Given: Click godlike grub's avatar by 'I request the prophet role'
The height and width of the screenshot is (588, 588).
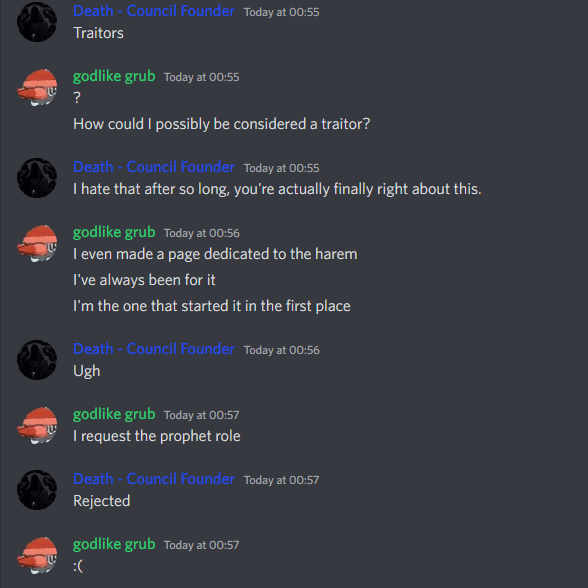Looking at the screenshot, I should (x=37, y=425).
